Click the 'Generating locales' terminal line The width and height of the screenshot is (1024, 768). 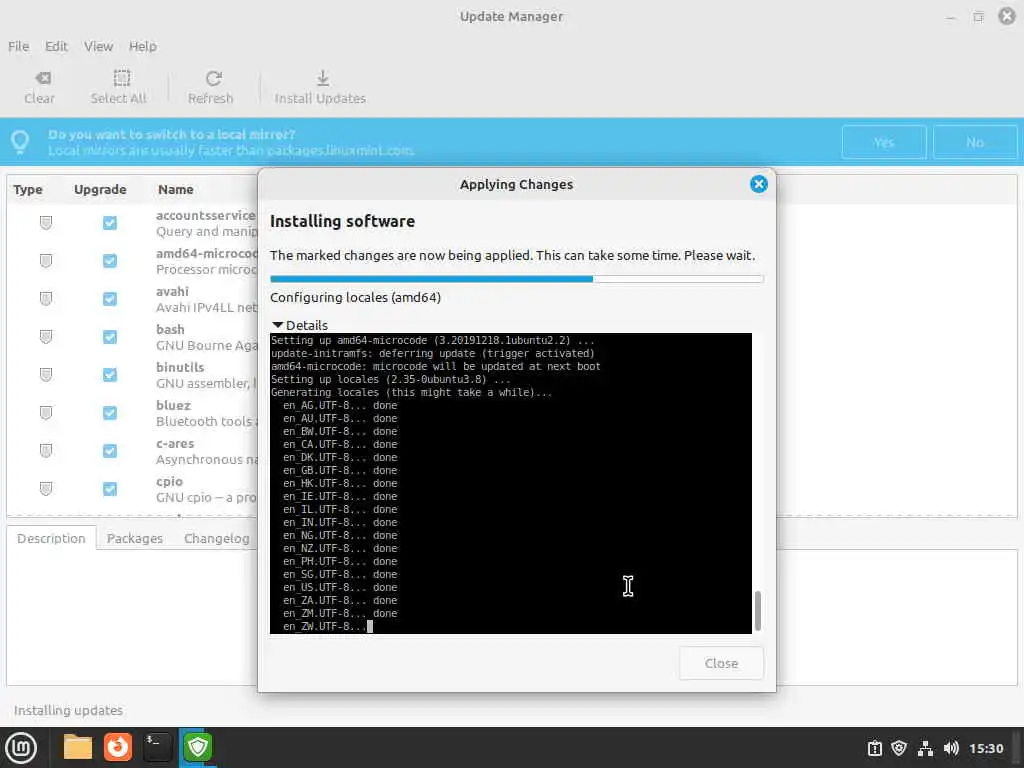click(x=411, y=392)
